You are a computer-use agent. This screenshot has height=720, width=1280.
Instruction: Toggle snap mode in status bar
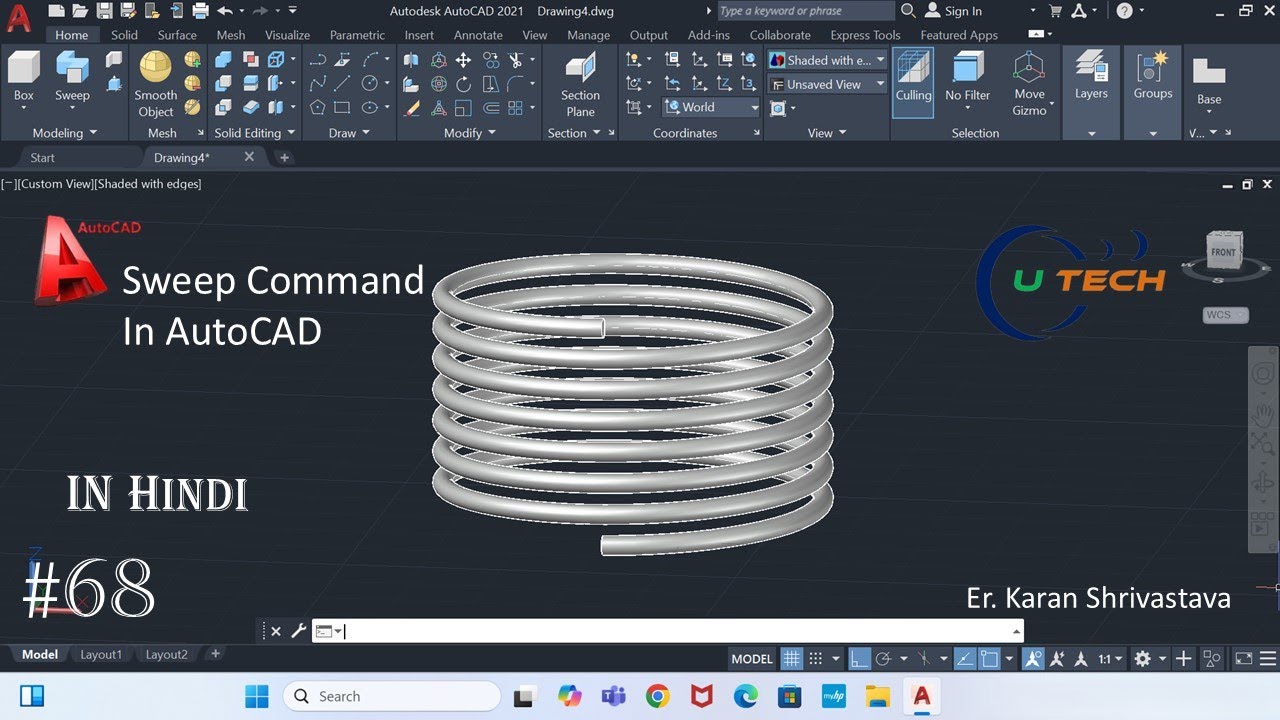(x=816, y=659)
